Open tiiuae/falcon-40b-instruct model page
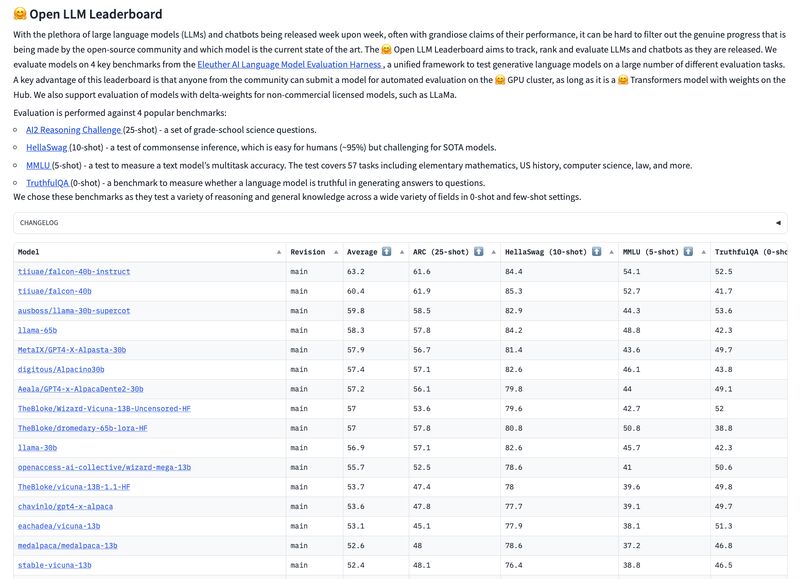Viewport: 800px width, 579px height. coord(74,272)
